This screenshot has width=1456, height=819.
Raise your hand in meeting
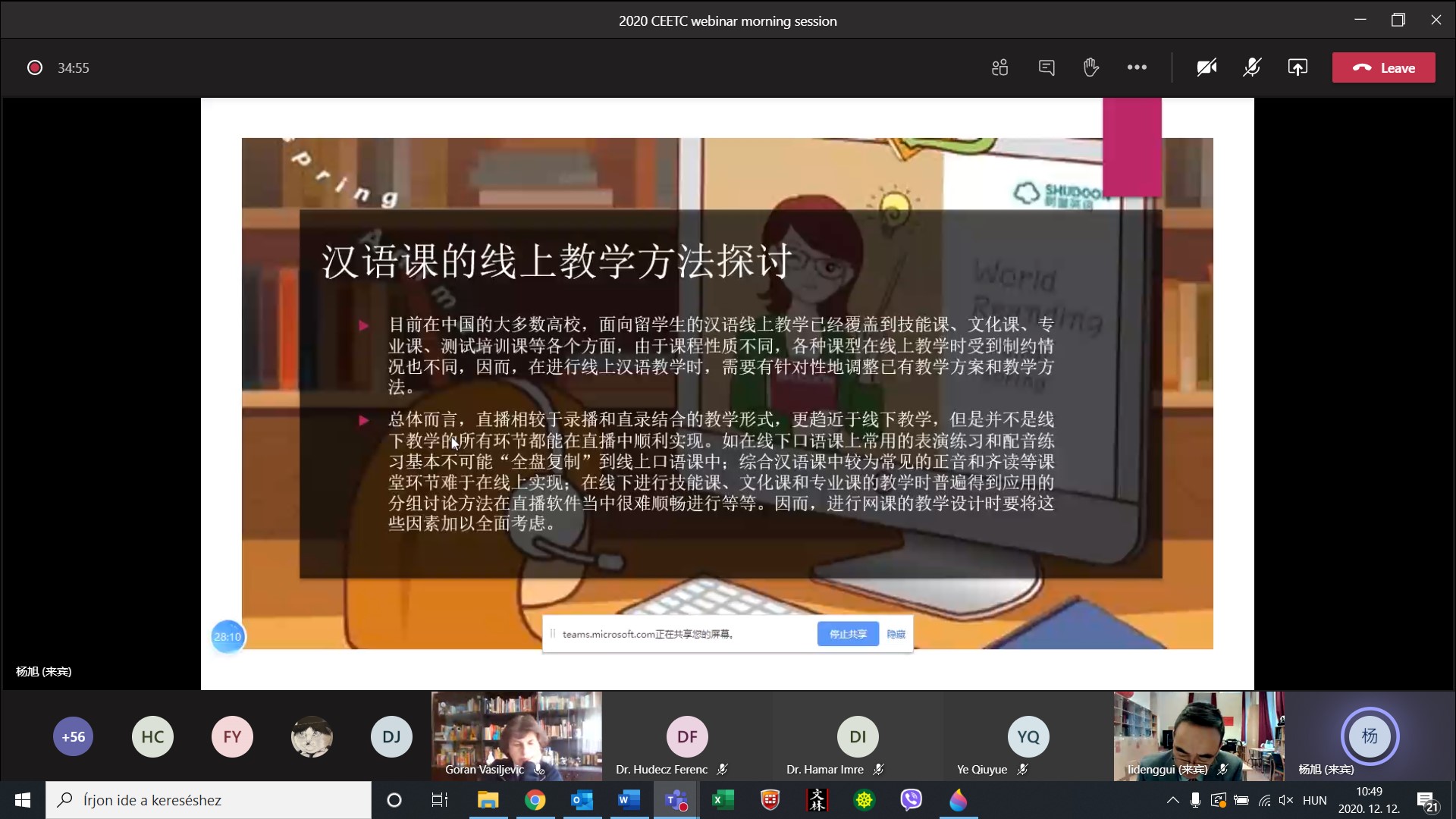[1091, 67]
